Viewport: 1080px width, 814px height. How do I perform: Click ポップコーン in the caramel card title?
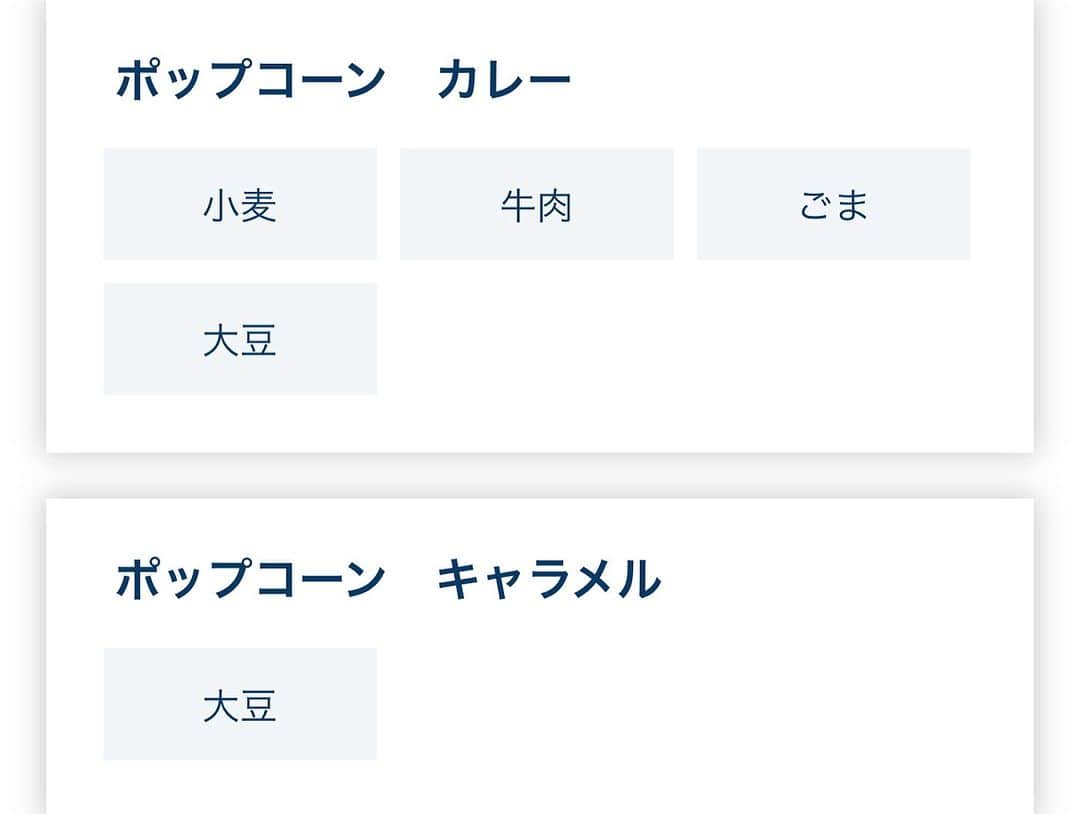251,578
